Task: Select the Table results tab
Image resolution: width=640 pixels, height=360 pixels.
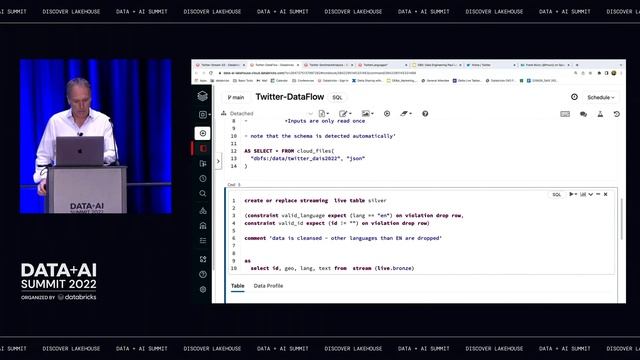Action: point(238,286)
